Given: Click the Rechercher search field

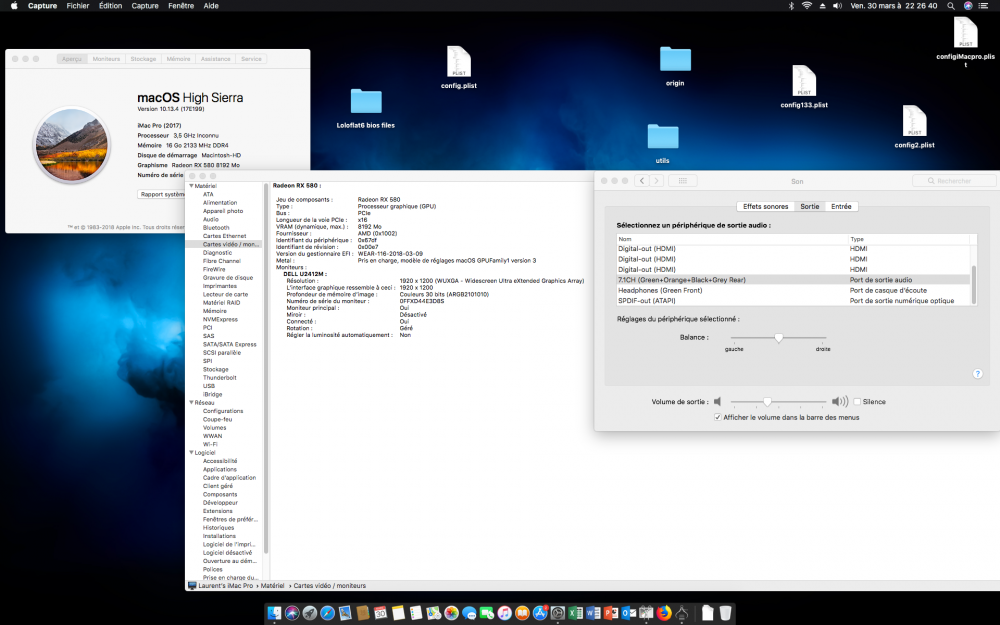Looking at the screenshot, I should click(x=953, y=181).
